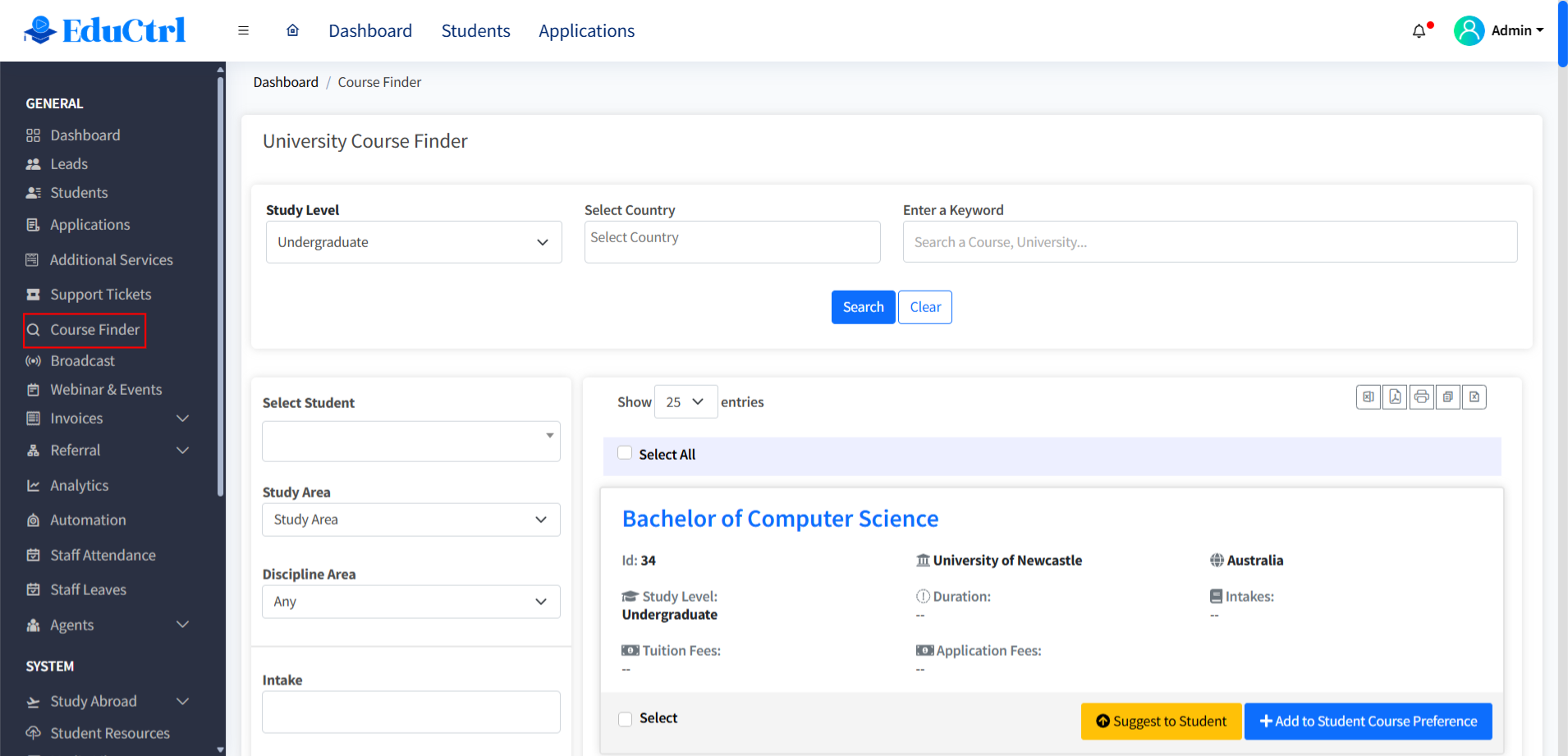Click the home icon in top bar
Viewport: 1568px width, 756px height.
(x=292, y=30)
